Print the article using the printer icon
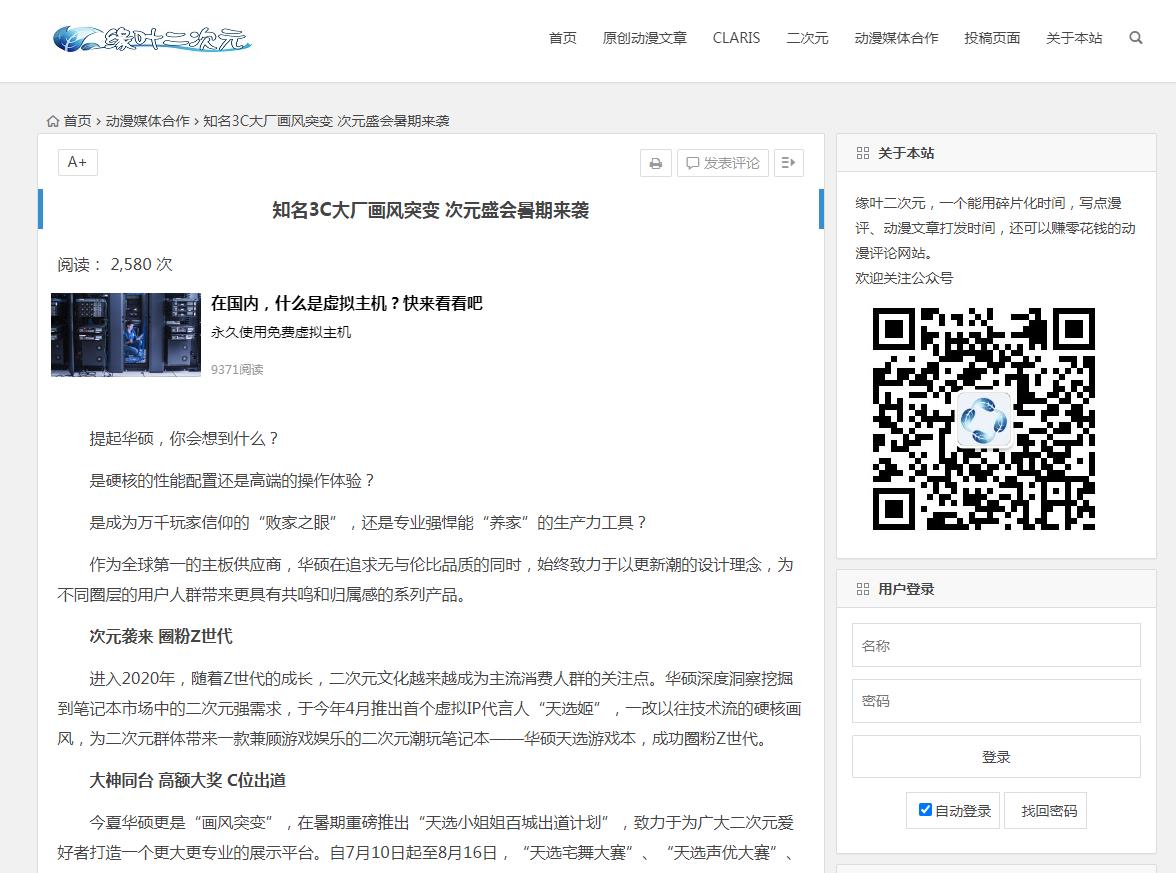Image resolution: width=1176 pixels, height=873 pixels. pyautogui.click(x=656, y=163)
